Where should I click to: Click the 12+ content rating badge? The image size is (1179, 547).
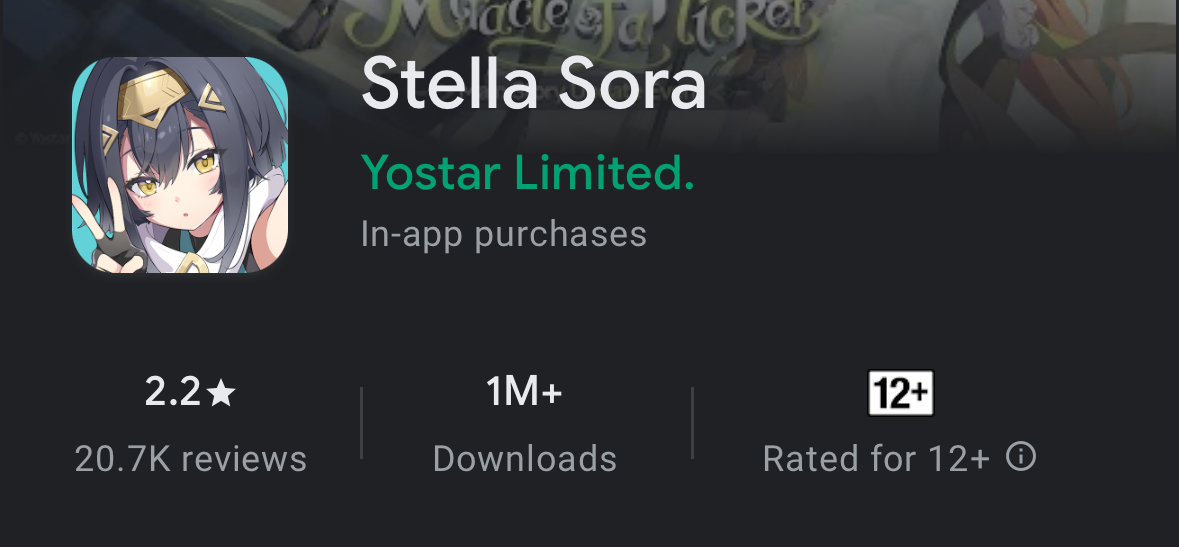coord(900,393)
